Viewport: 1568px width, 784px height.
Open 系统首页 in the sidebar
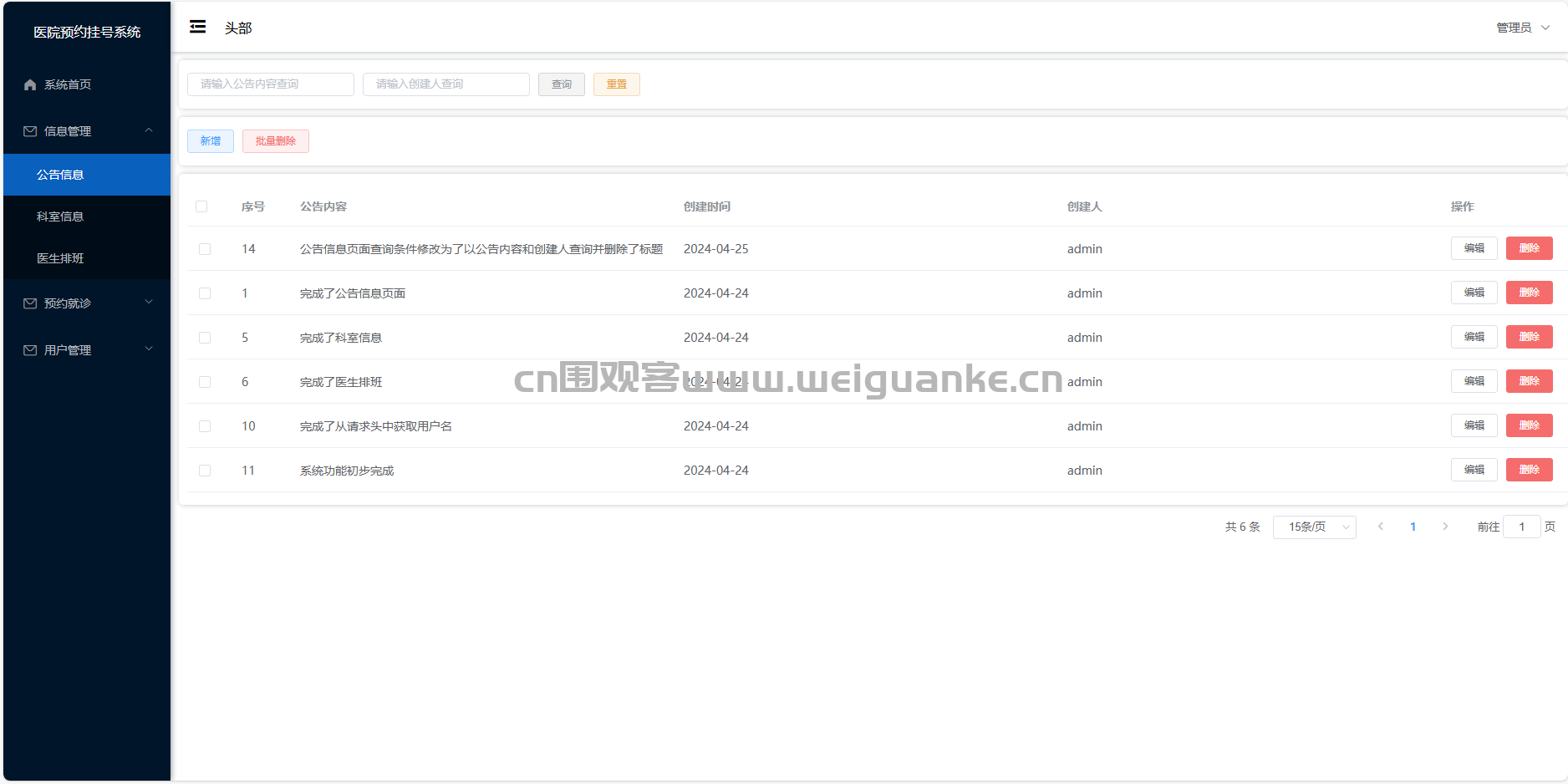point(87,84)
